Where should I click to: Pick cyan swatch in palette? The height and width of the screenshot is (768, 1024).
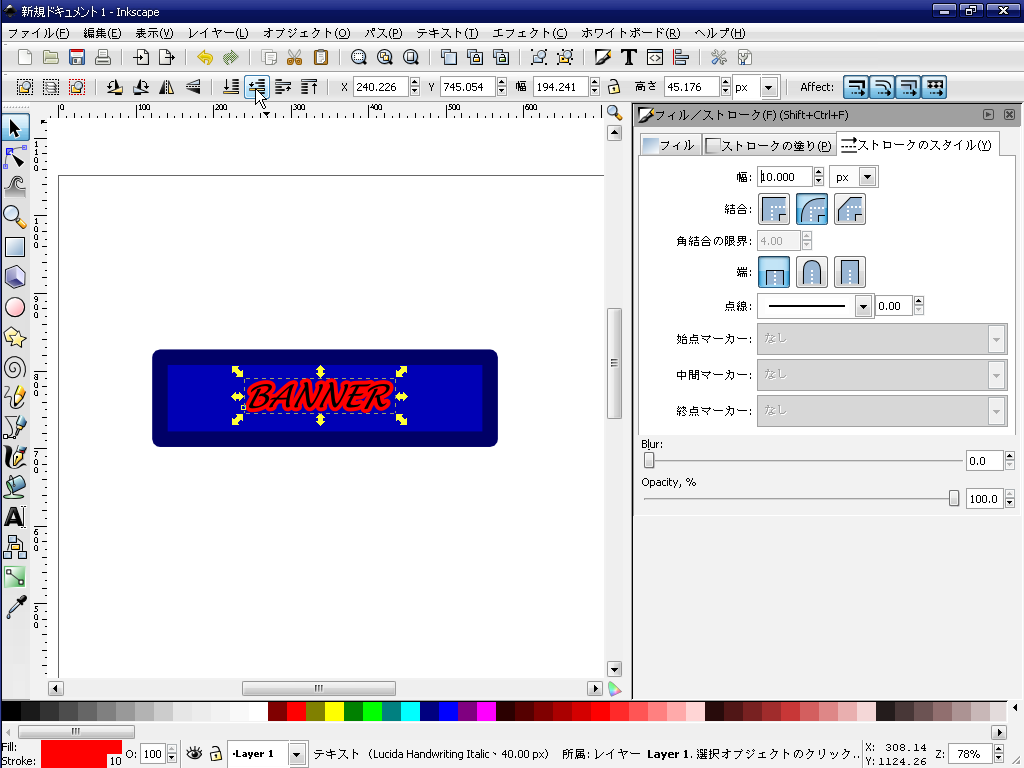[x=410, y=711]
